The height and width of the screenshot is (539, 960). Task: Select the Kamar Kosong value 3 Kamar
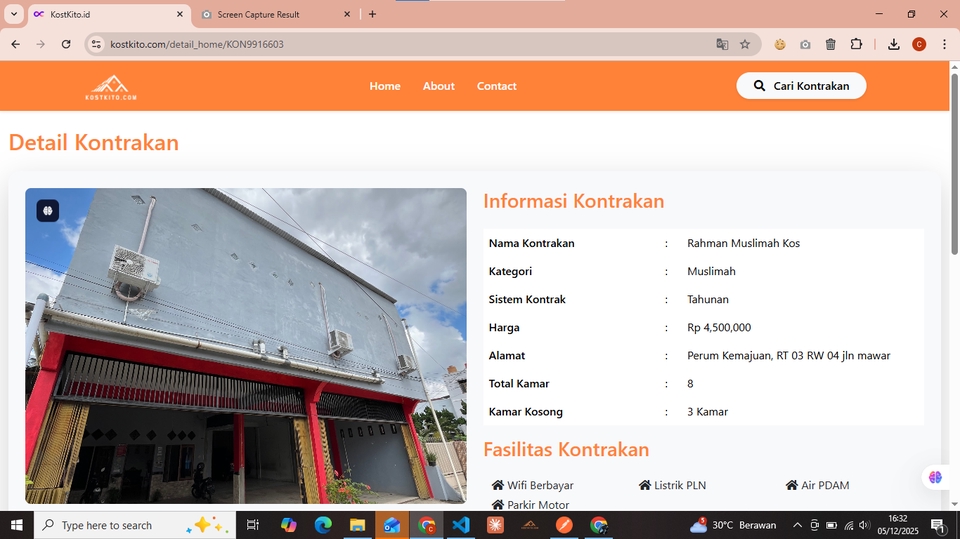point(707,412)
